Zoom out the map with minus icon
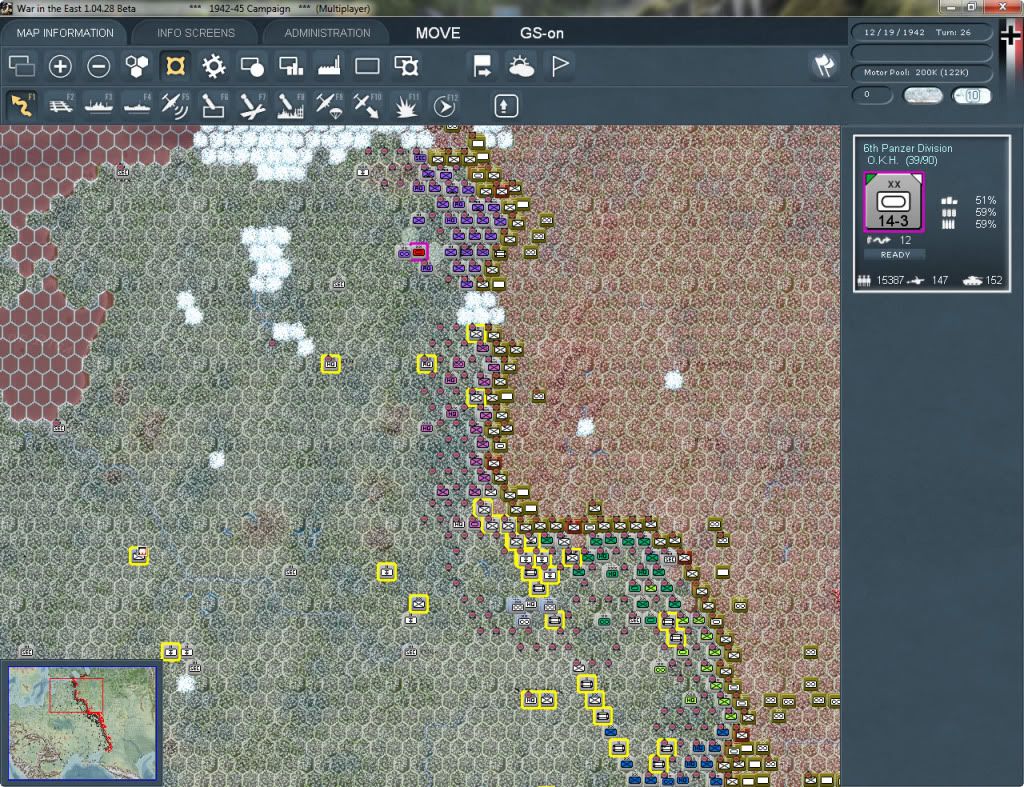This screenshot has height=787, width=1024. pos(99,66)
